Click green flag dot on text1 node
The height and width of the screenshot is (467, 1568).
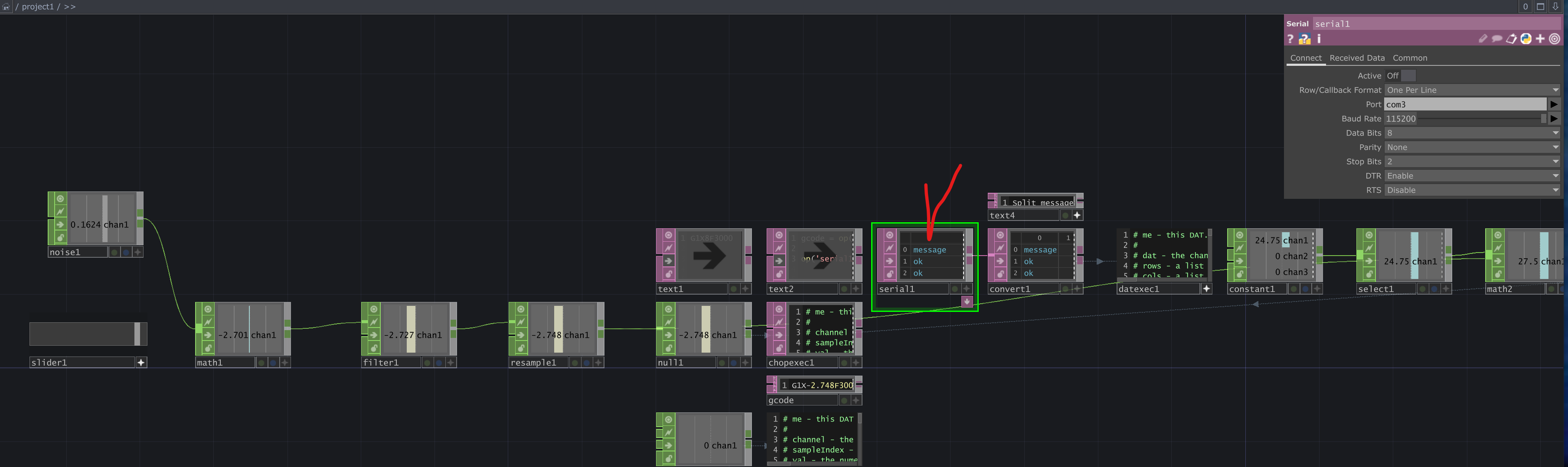733,289
